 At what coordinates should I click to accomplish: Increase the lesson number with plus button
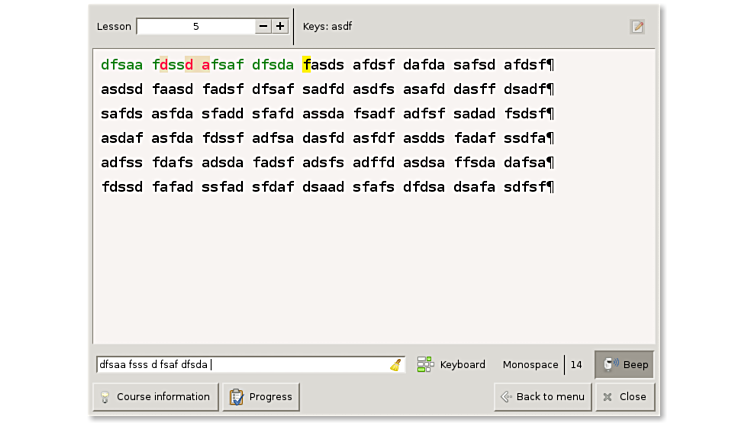[280, 26]
